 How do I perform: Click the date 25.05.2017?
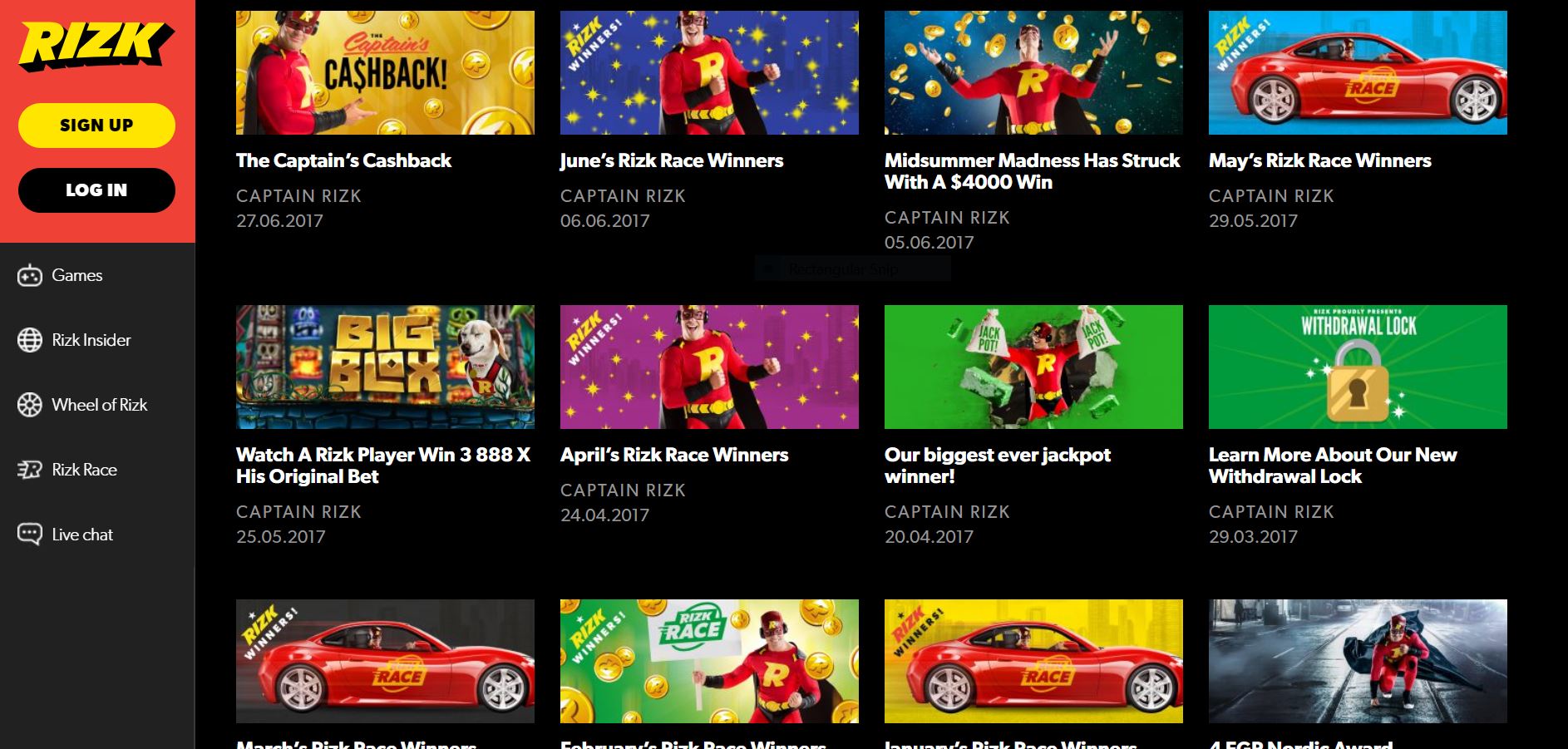pos(281,537)
